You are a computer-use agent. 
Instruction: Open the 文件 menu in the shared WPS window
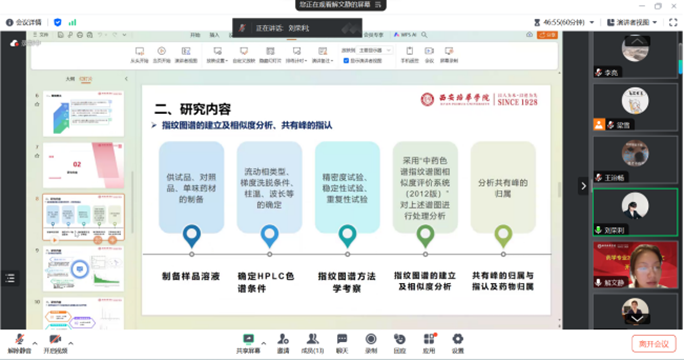41,34
